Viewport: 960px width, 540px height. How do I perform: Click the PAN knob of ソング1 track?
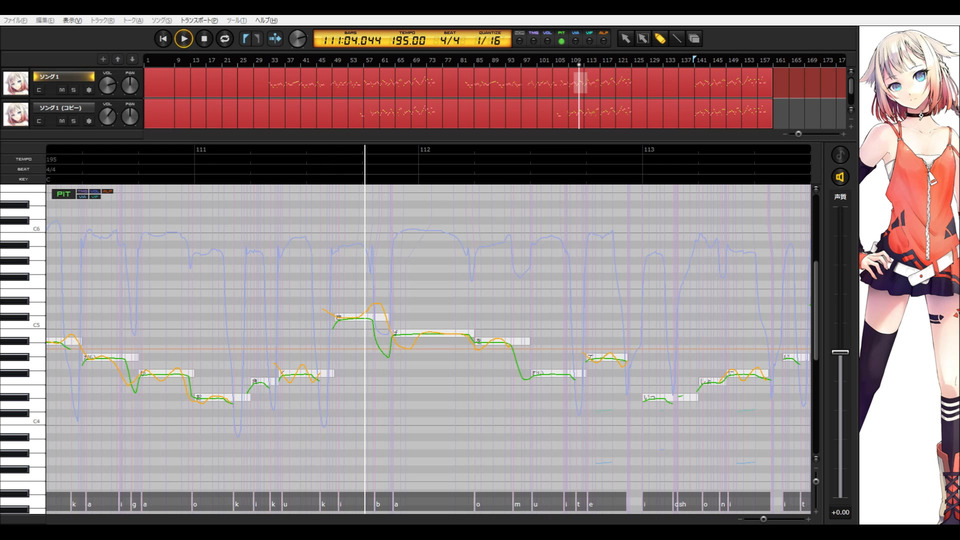(130, 85)
